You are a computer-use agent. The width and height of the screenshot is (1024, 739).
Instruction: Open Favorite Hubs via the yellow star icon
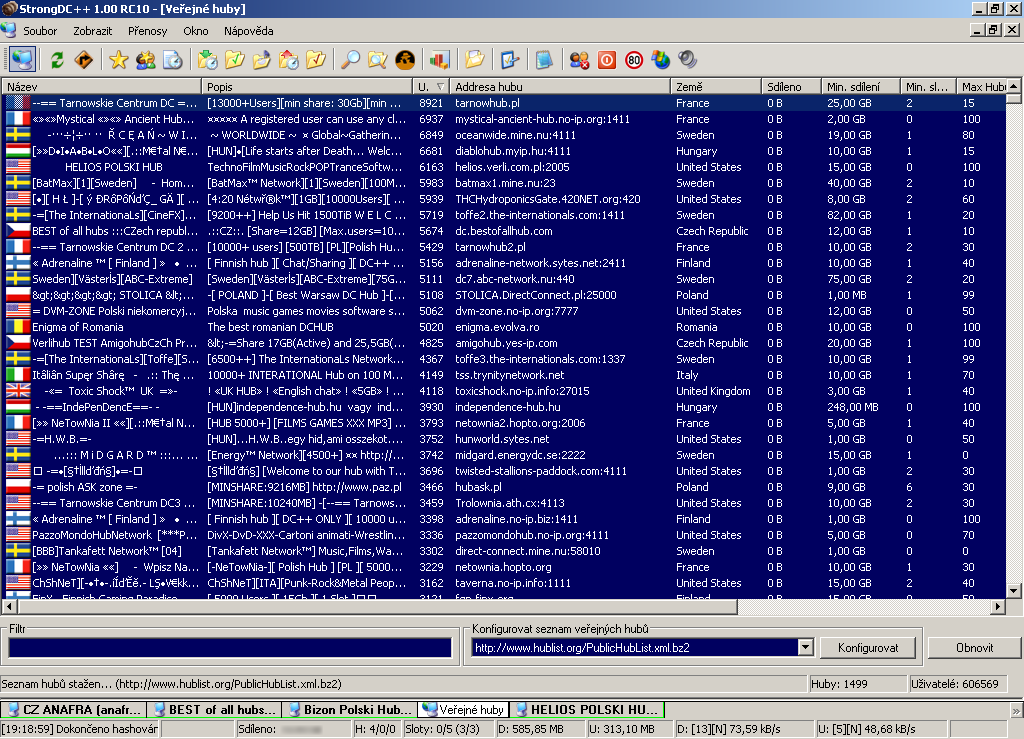tap(118, 60)
